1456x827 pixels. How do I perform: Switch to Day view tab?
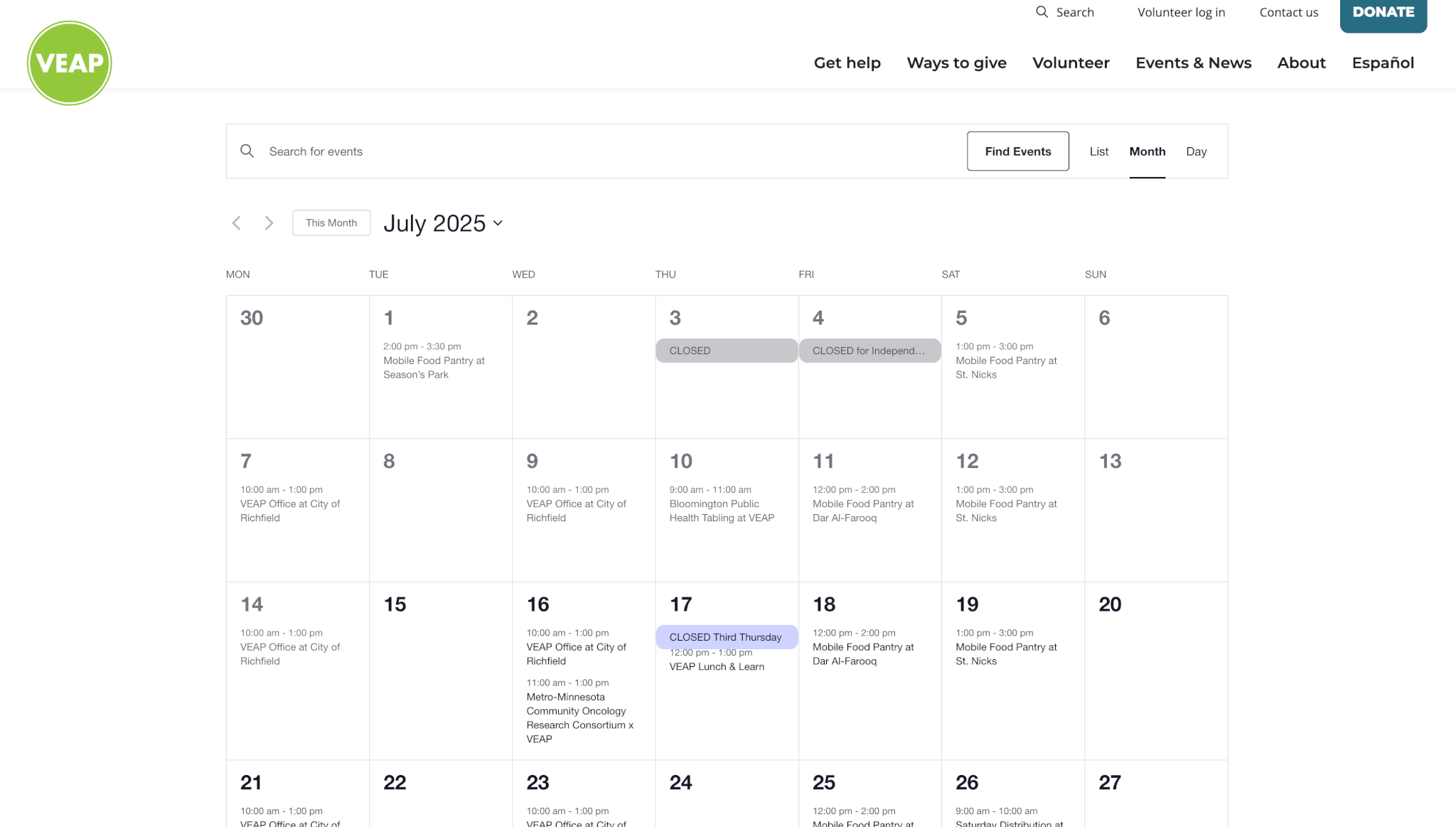coord(1196,151)
